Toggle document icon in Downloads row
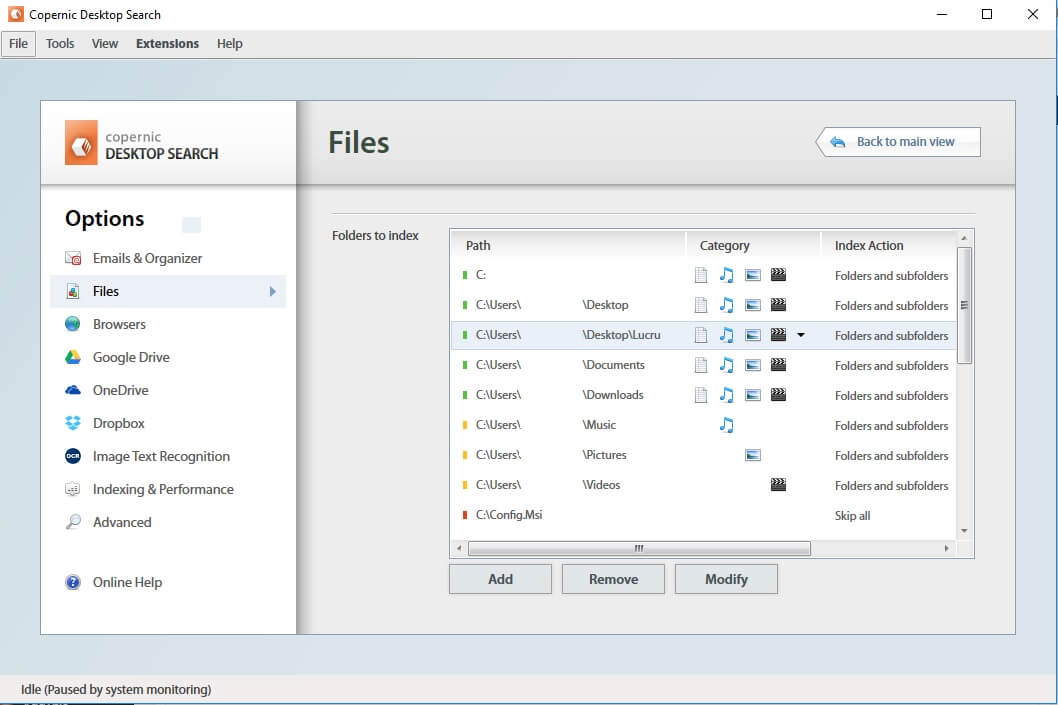Image resolution: width=1058 pixels, height=705 pixels. click(x=701, y=395)
